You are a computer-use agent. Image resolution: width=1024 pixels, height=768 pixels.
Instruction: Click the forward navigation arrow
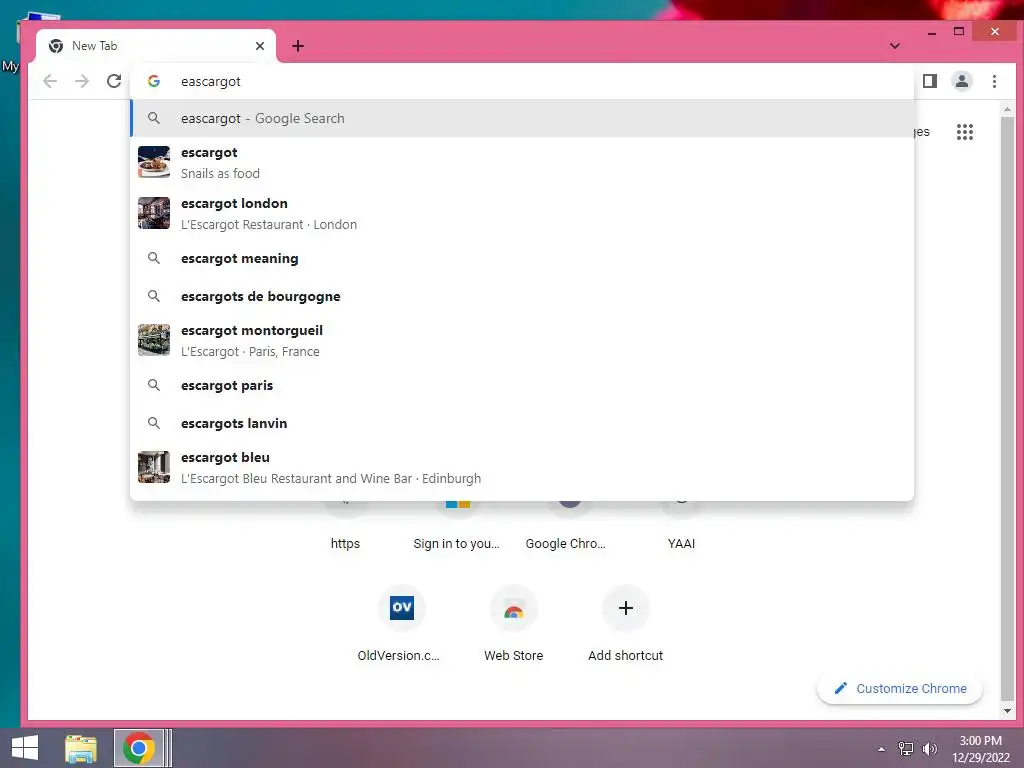(82, 81)
